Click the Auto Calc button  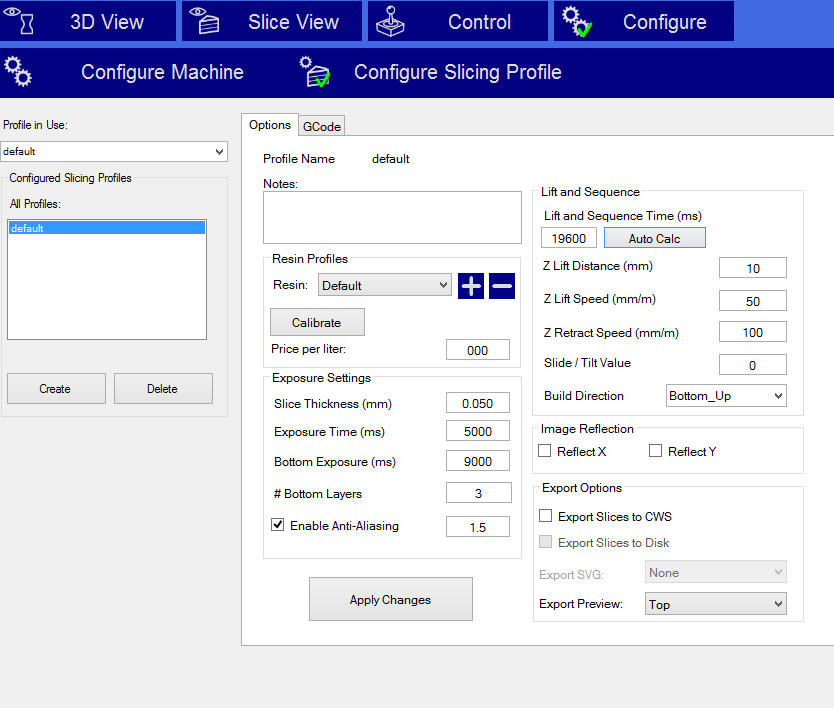point(654,238)
